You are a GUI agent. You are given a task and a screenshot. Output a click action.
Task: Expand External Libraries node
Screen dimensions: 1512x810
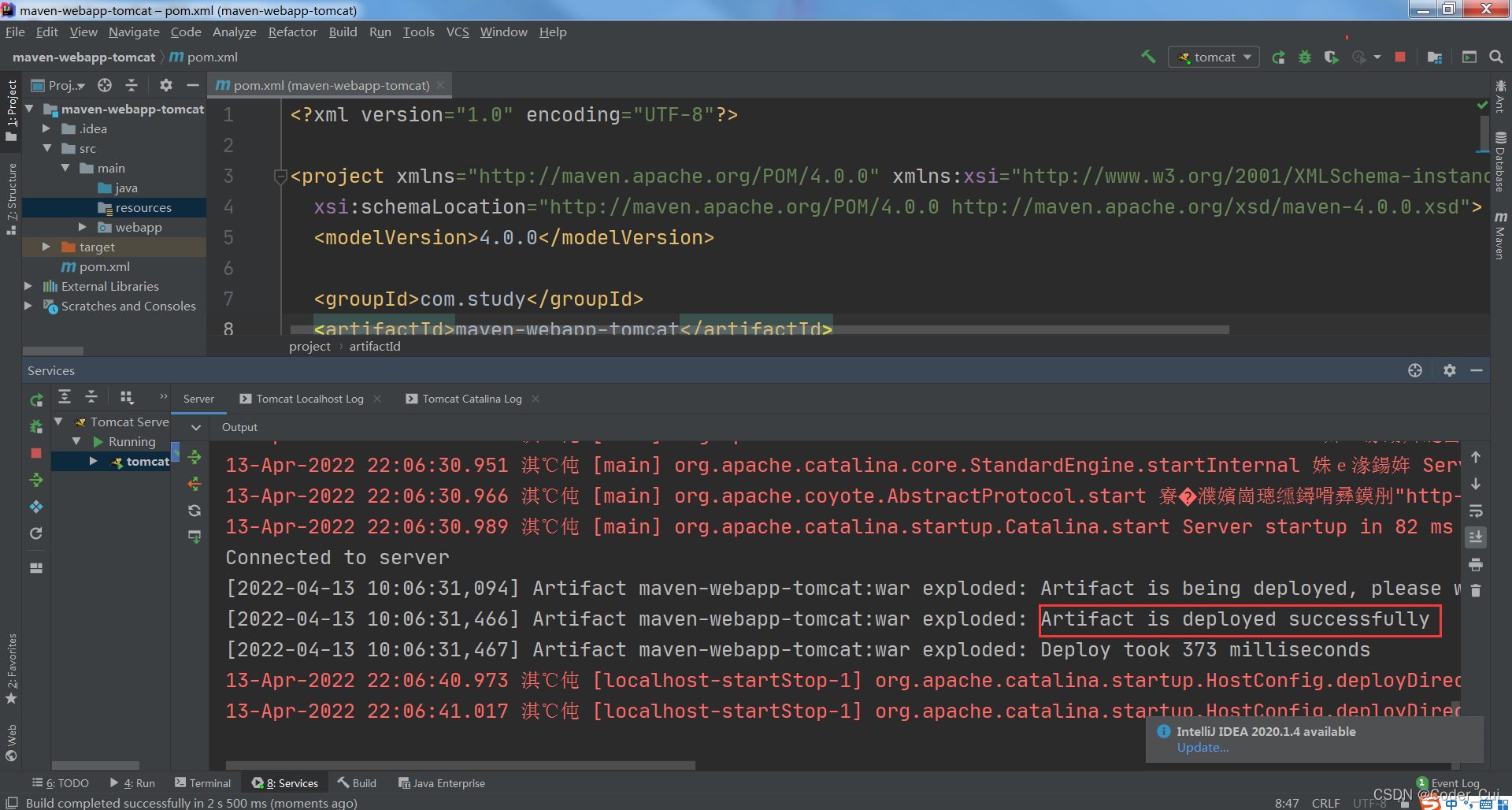(x=29, y=286)
